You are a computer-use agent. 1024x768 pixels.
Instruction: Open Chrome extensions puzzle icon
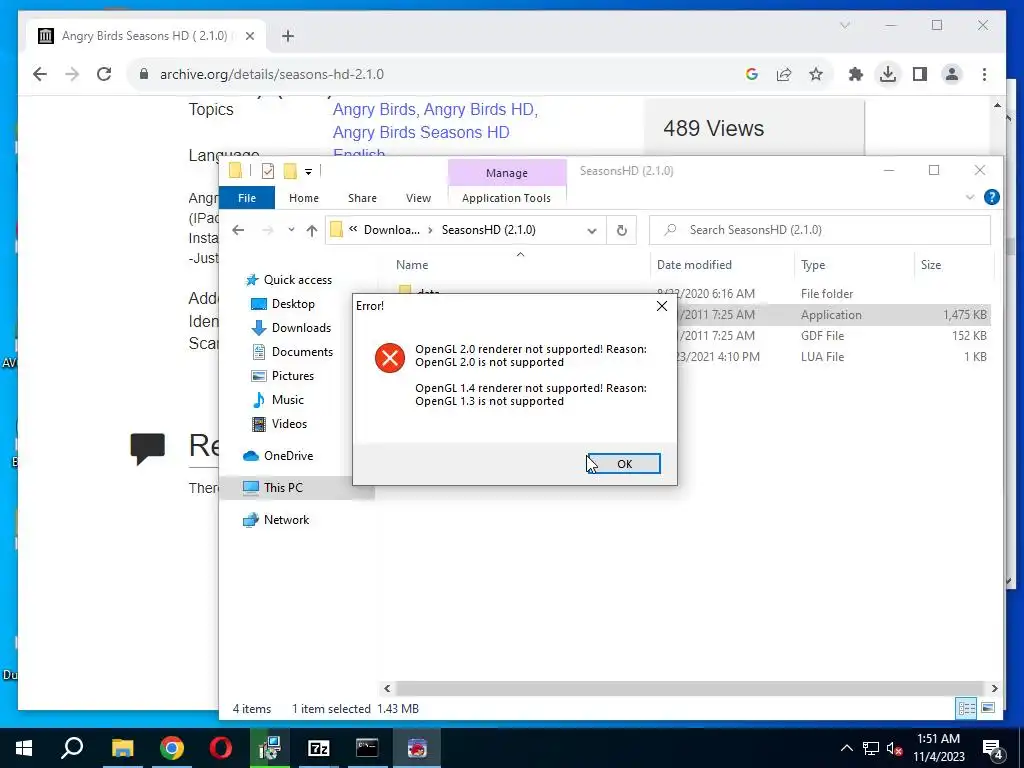pyautogui.click(x=856, y=74)
